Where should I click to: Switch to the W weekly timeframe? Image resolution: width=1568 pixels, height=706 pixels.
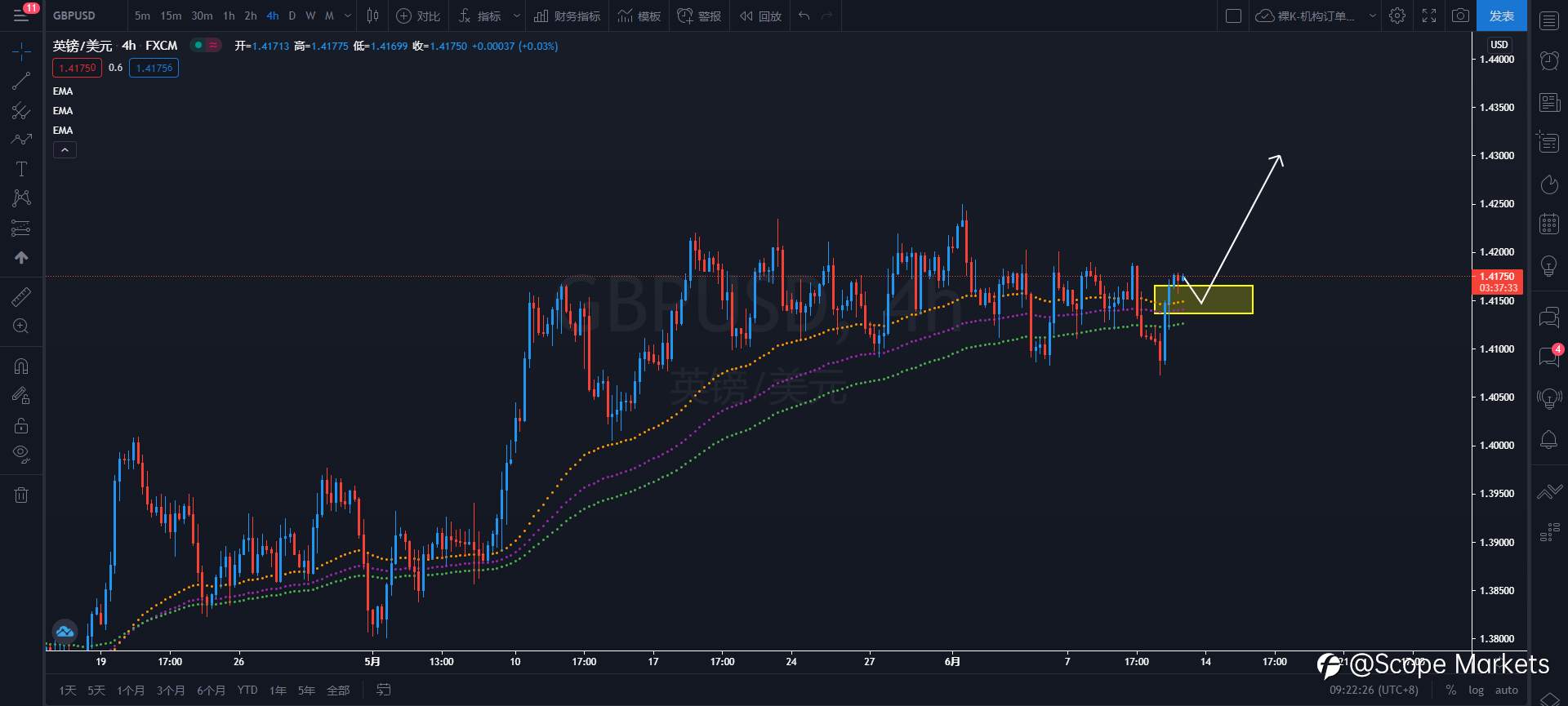[x=310, y=16]
